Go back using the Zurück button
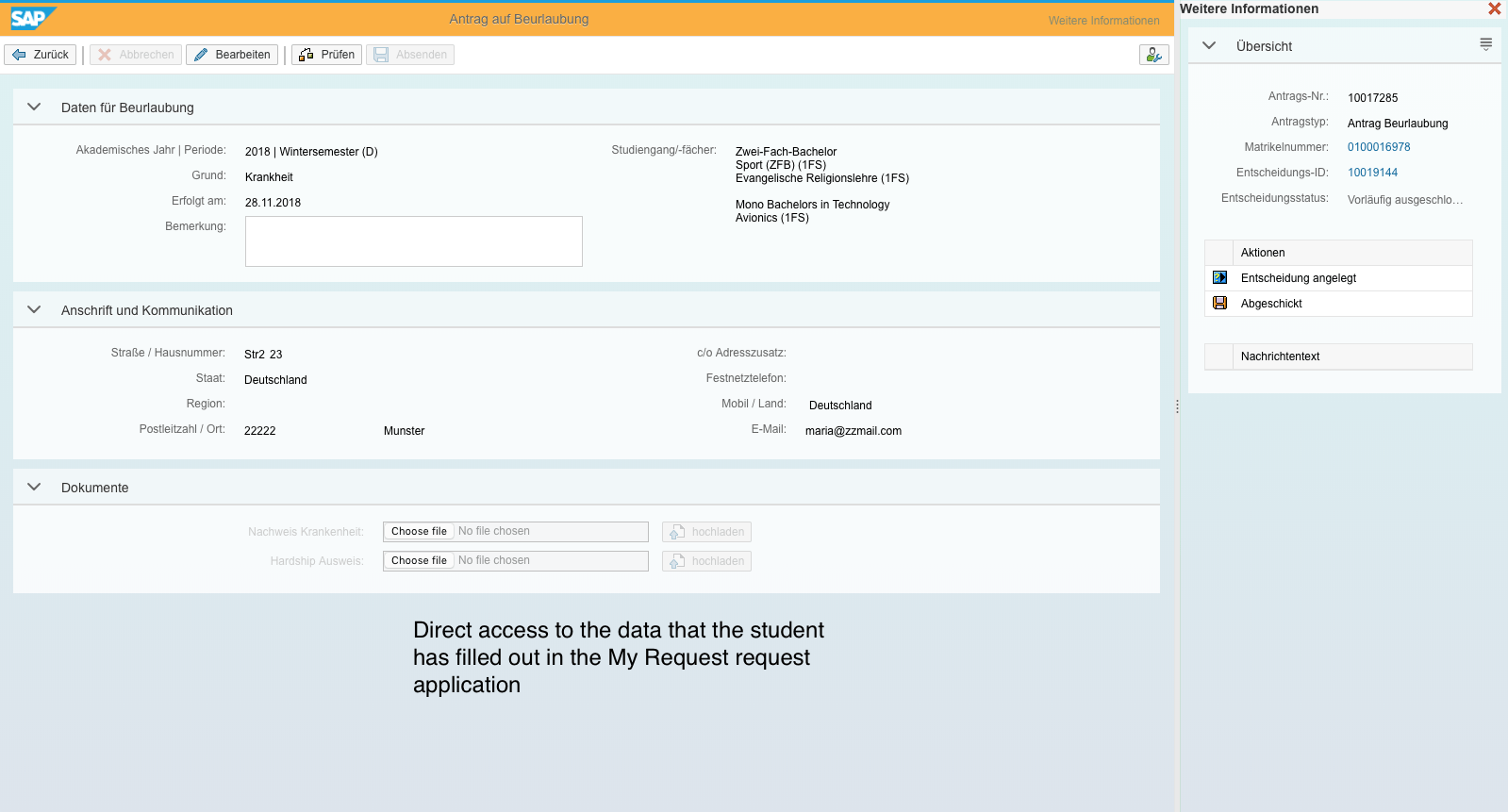This screenshot has height=812, width=1508. click(x=41, y=55)
